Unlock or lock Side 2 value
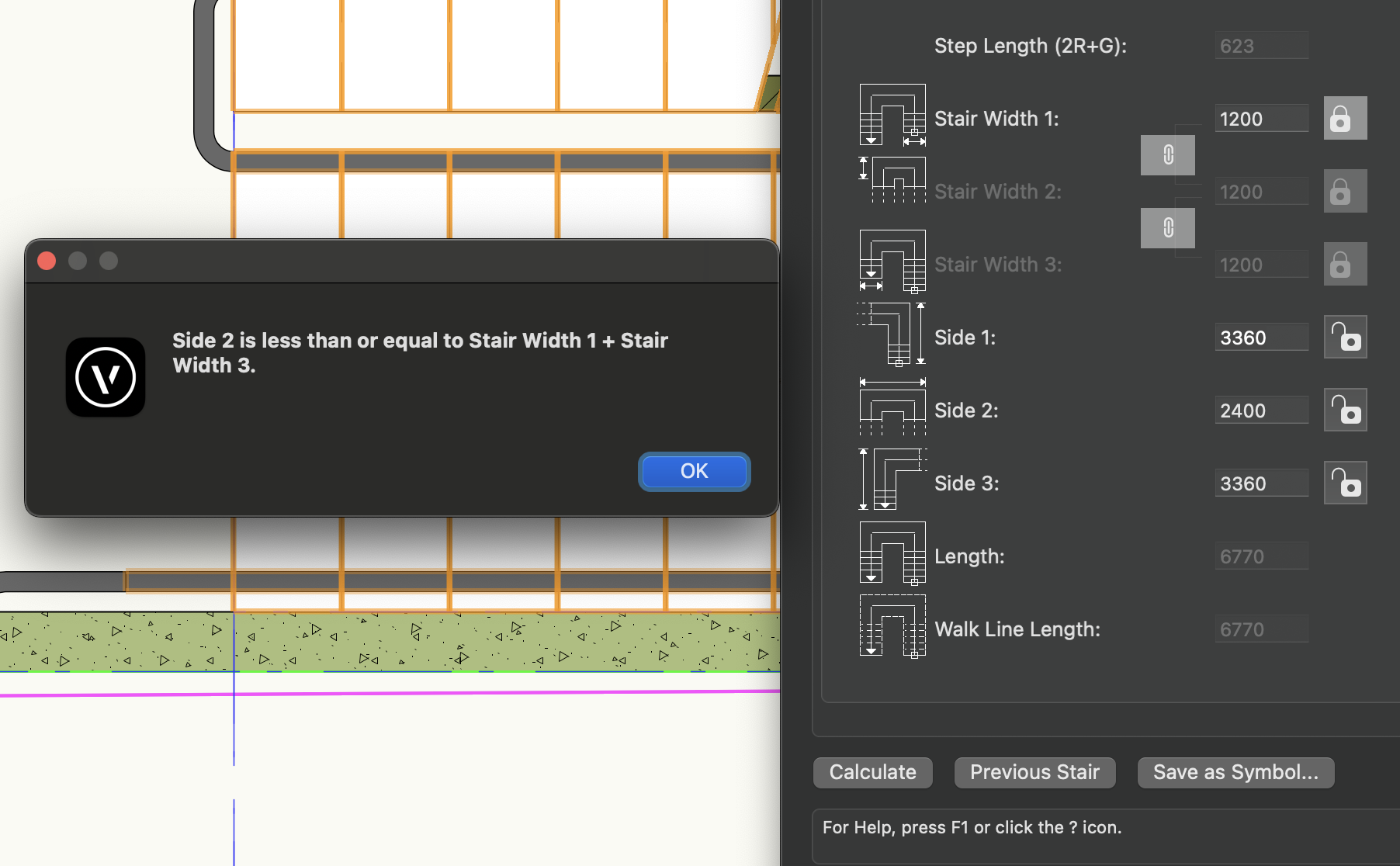 [x=1344, y=410]
